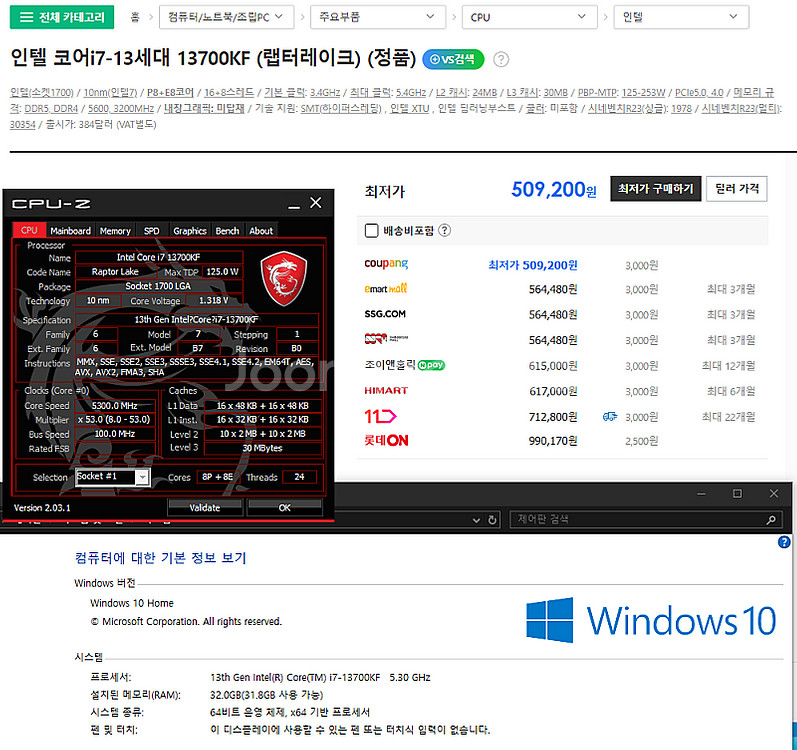797x750 pixels.
Task: Click the Lotte ON 990,170원 price
Action: click(x=553, y=441)
